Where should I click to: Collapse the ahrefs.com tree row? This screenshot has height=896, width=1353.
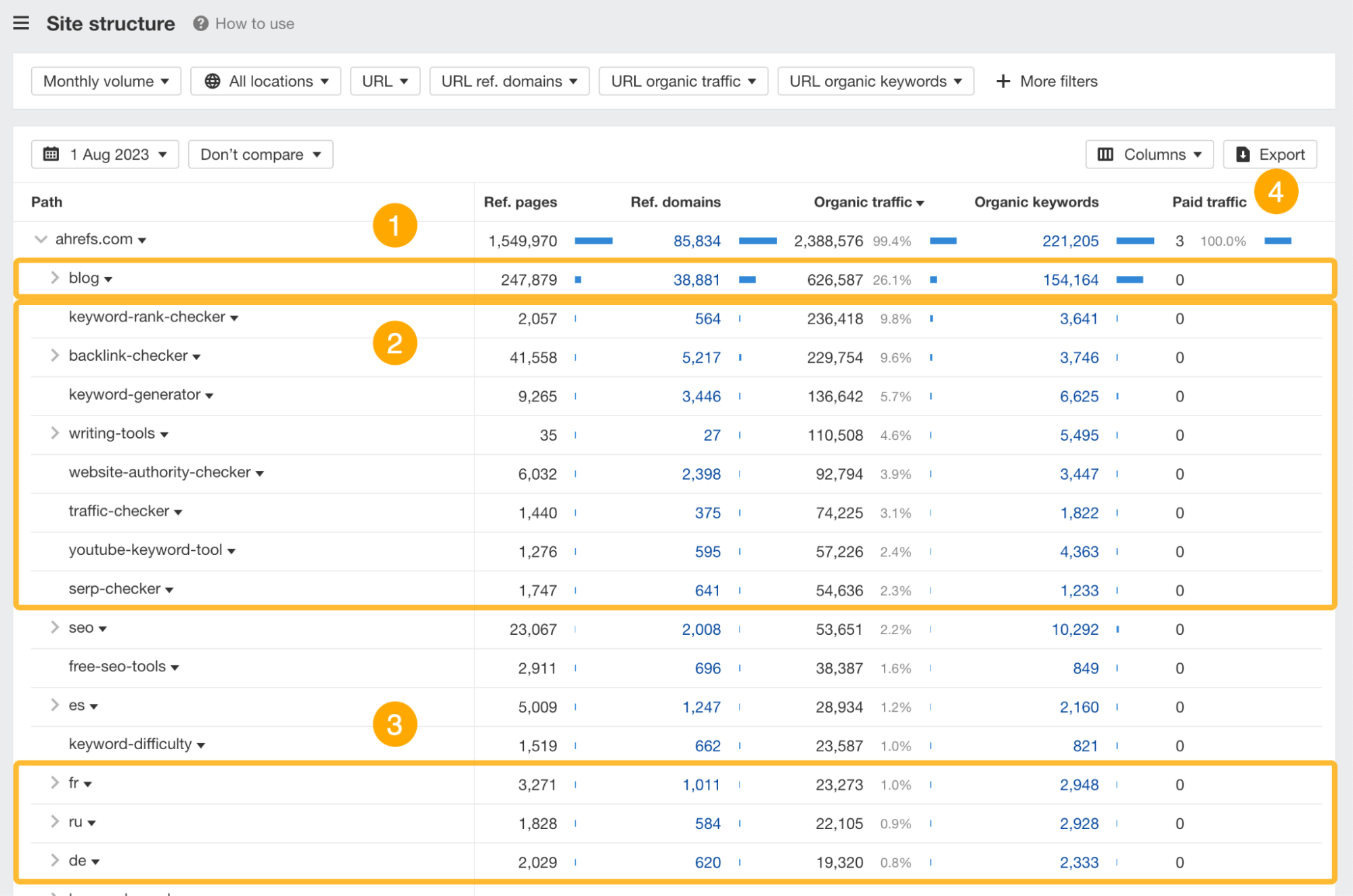(41, 238)
